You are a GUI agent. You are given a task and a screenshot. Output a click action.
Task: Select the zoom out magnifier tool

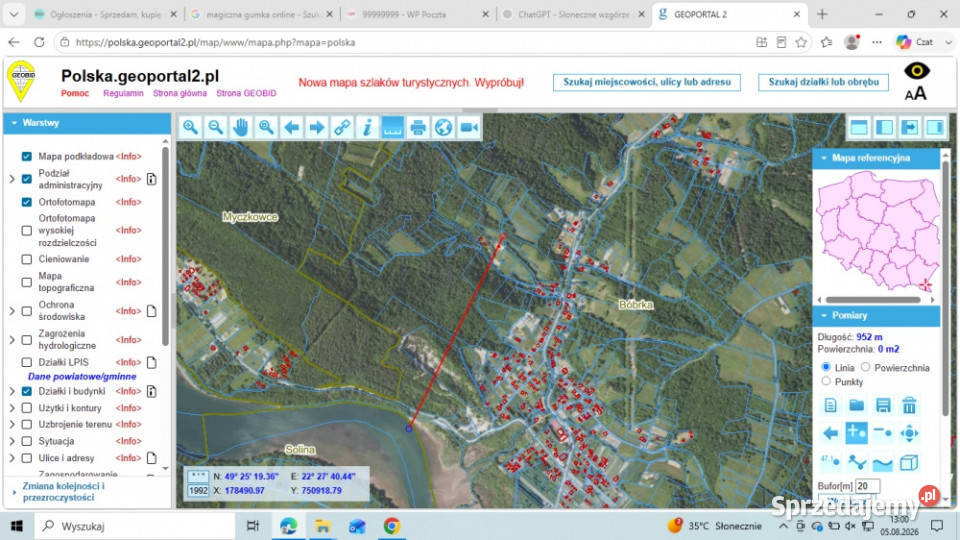point(216,127)
